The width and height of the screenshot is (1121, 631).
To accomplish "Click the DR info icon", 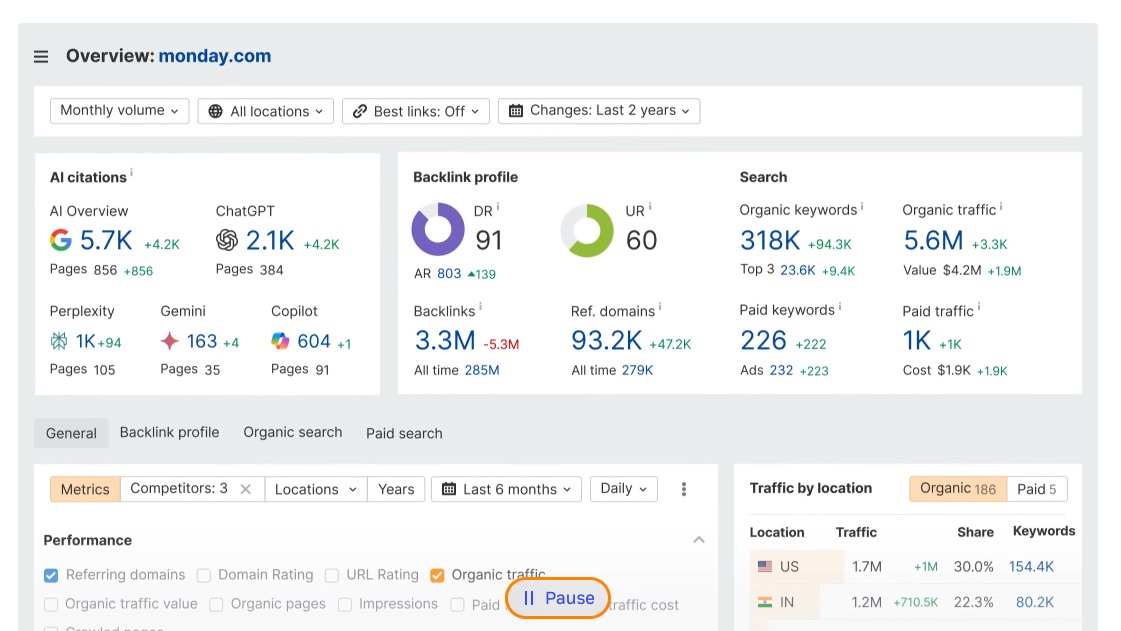I will pos(498,207).
